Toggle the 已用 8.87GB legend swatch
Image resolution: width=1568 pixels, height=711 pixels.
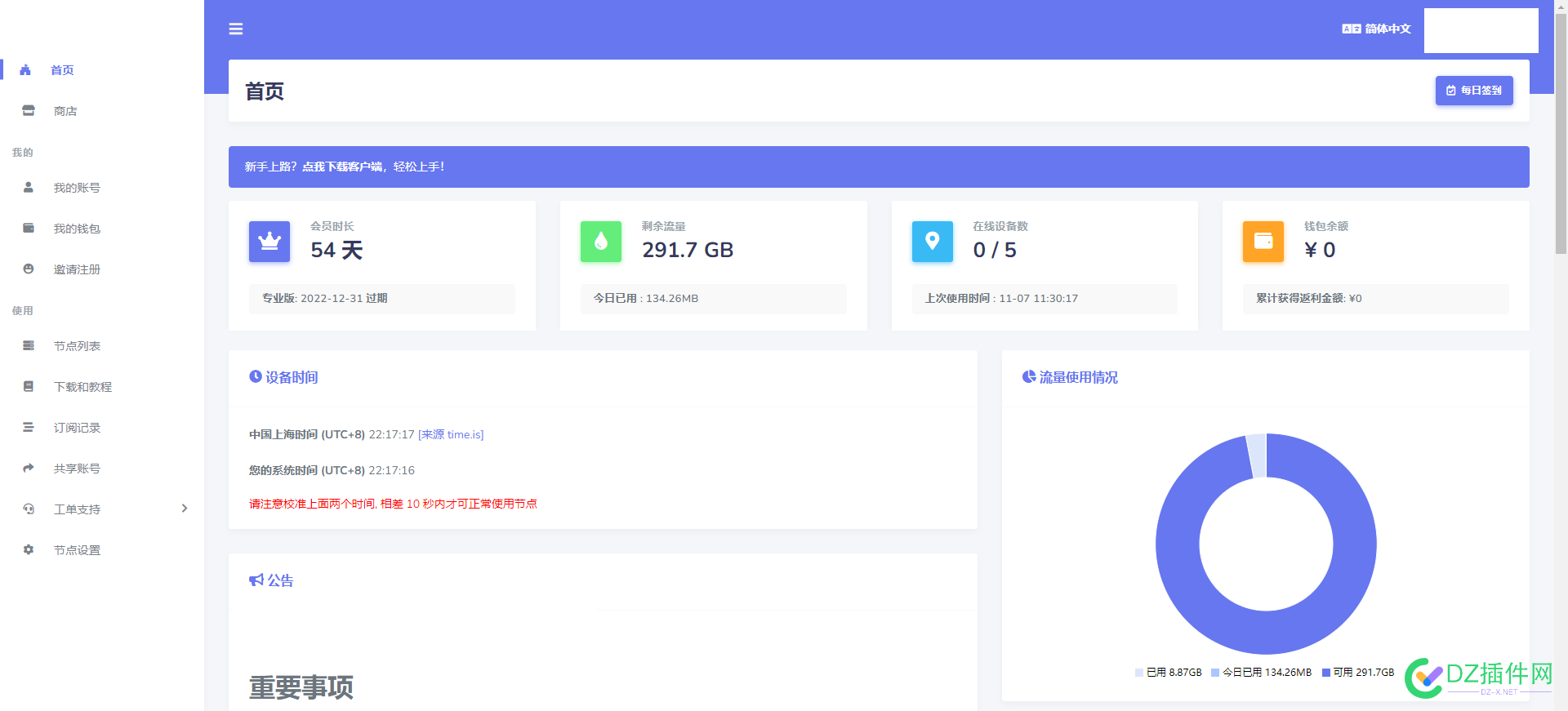pyautogui.click(x=1139, y=673)
